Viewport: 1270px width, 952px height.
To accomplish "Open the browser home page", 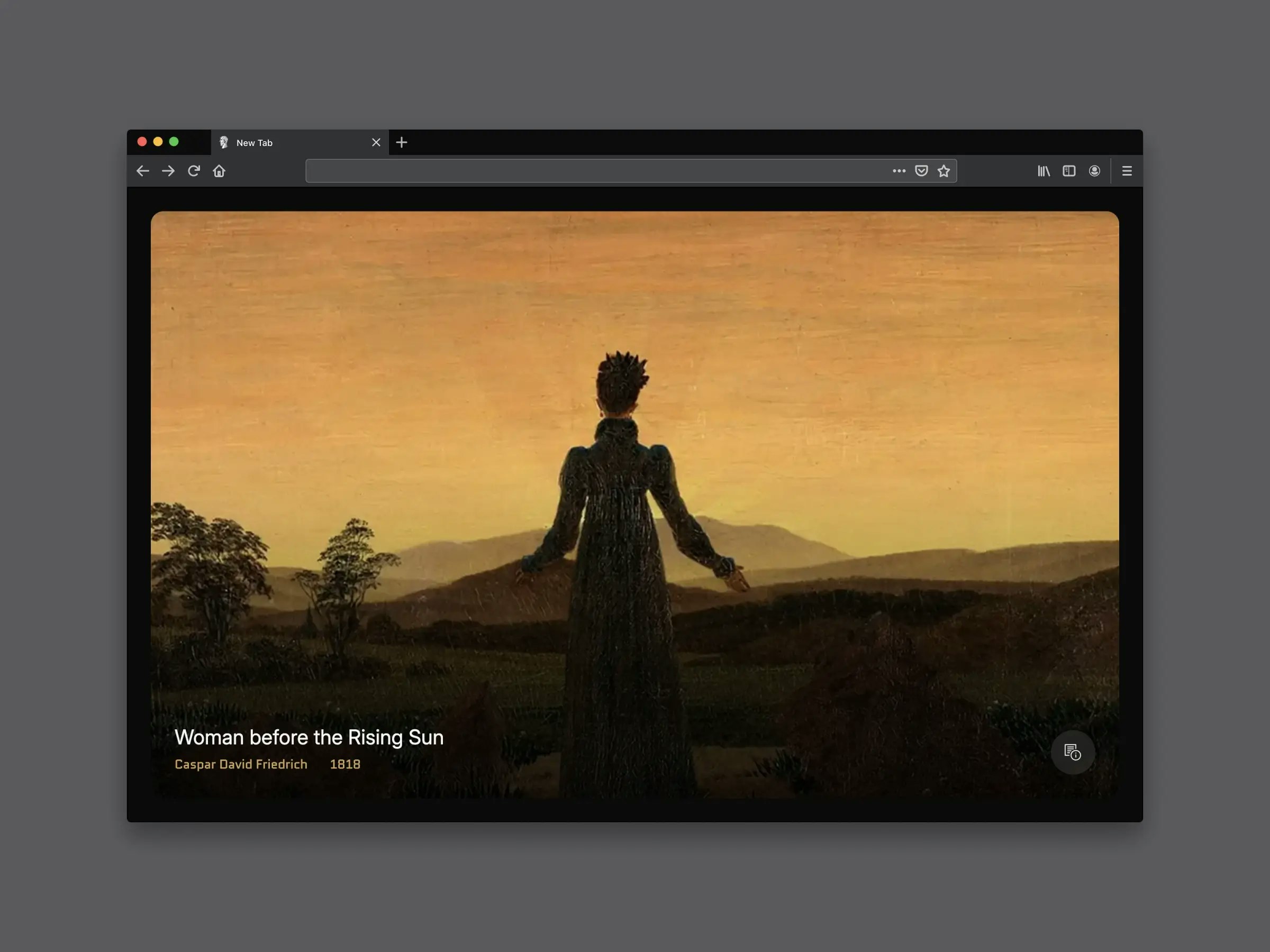I will pyautogui.click(x=219, y=171).
